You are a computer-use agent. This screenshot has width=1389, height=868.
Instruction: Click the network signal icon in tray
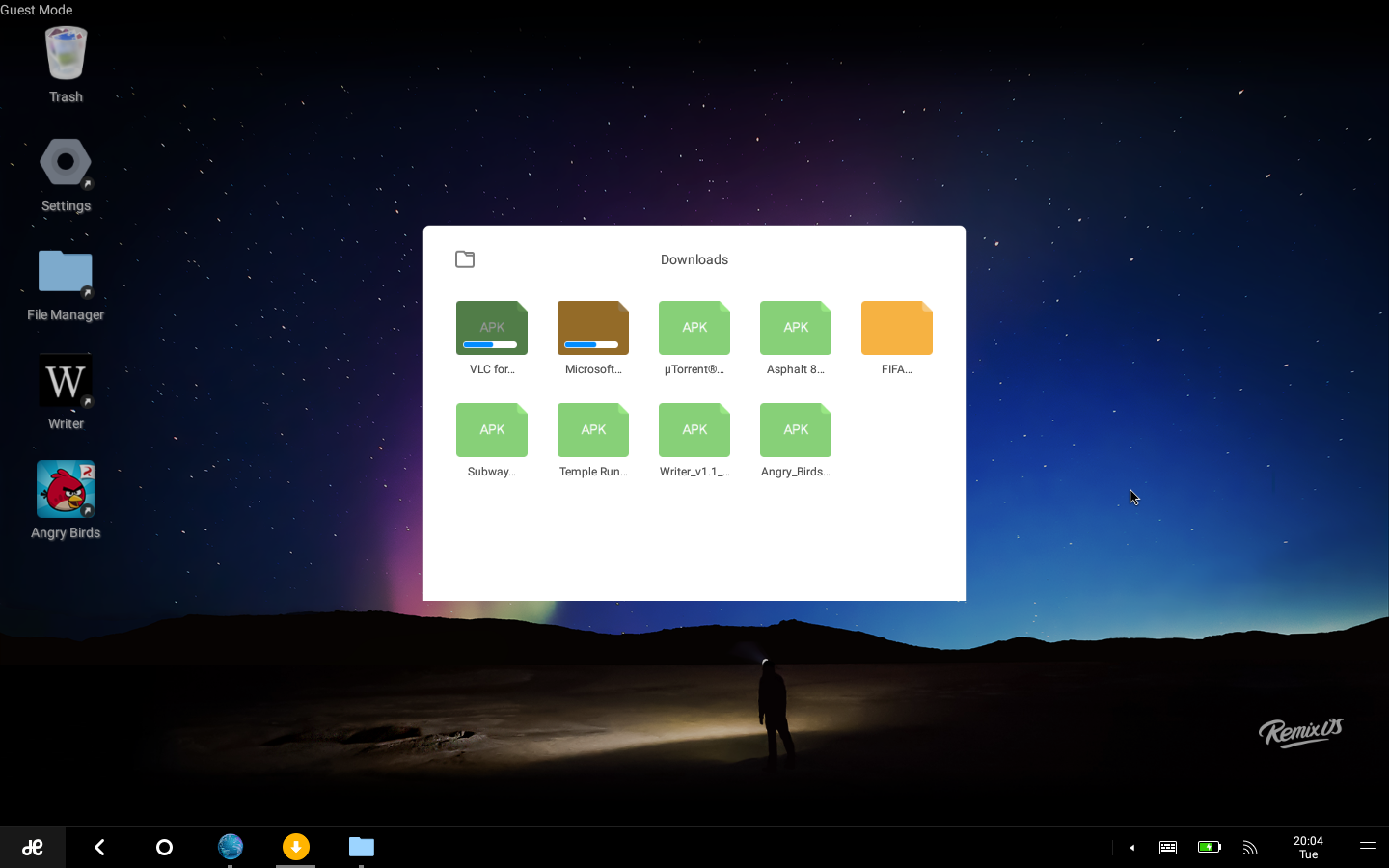[1250, 848]
